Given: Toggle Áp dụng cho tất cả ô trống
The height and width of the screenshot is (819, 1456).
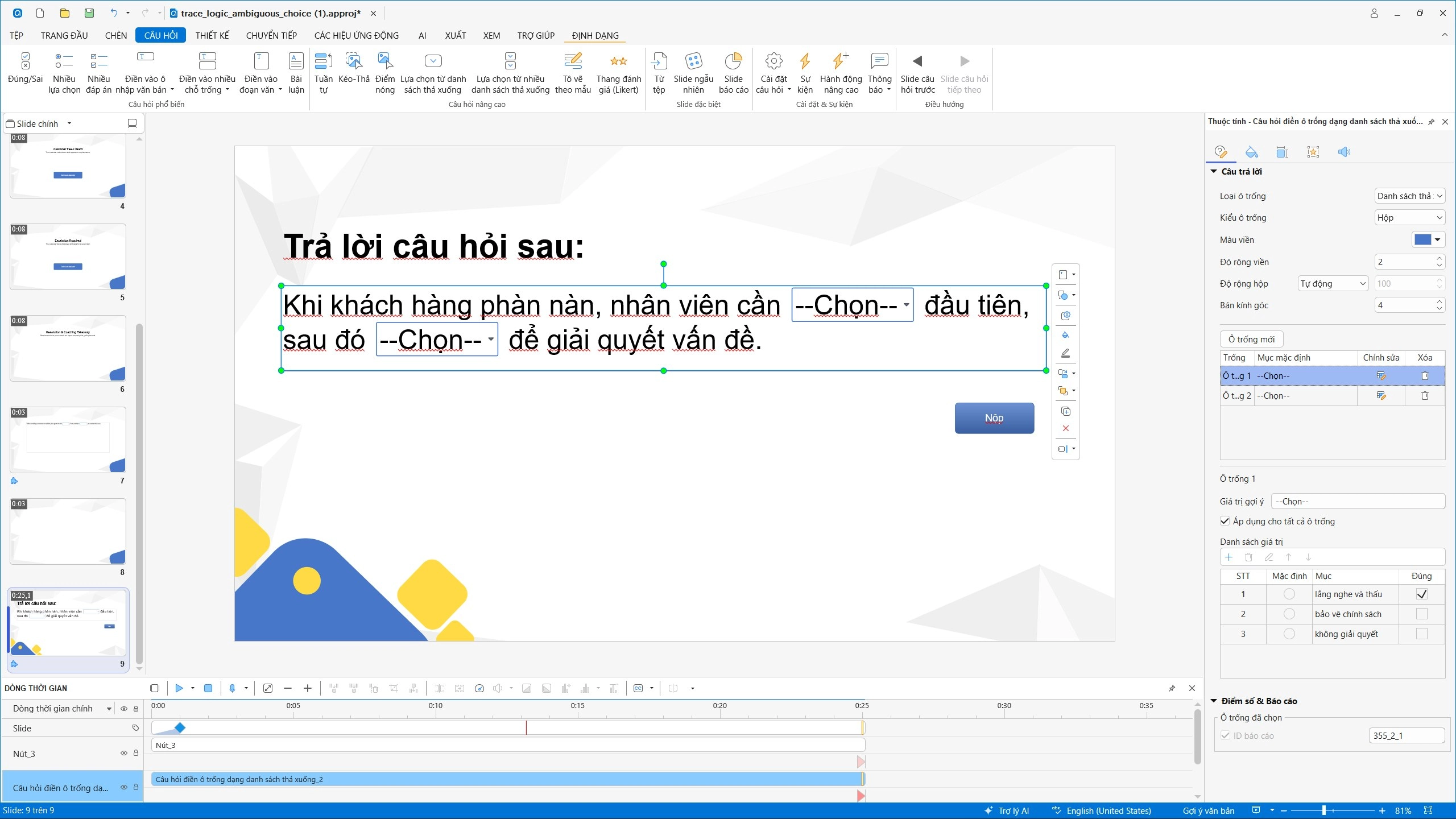Looking at the screenshot, I should pos(1225,521).
